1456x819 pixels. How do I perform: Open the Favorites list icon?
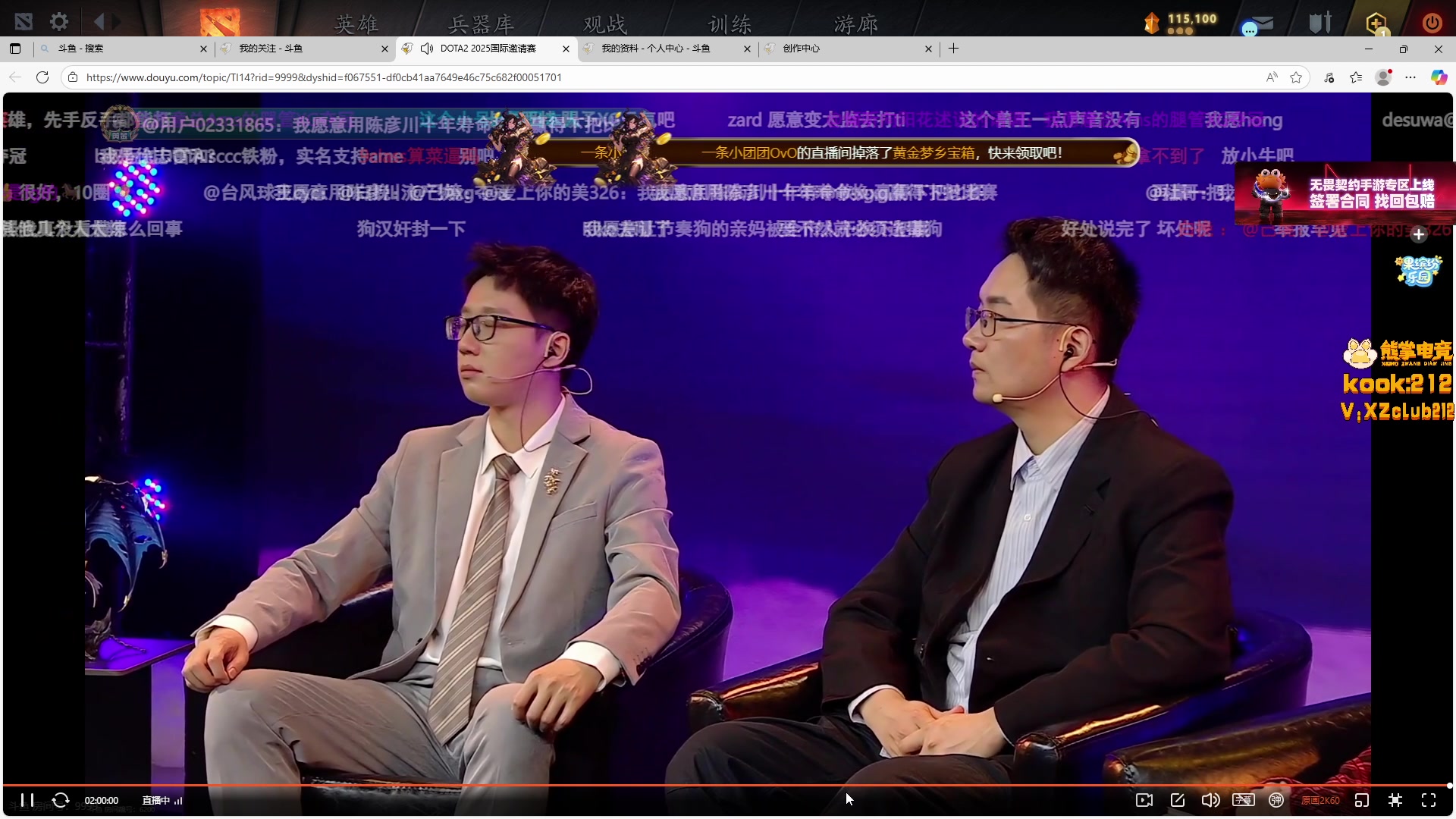(x=1356, y=77)
